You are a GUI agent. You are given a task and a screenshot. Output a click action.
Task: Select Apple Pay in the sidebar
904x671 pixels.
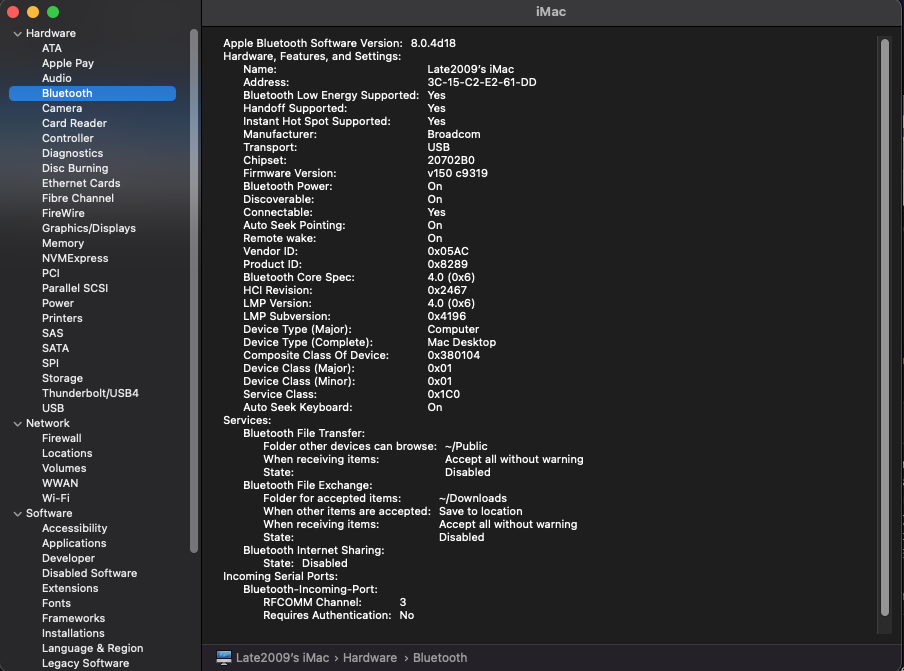click(67, 63)
